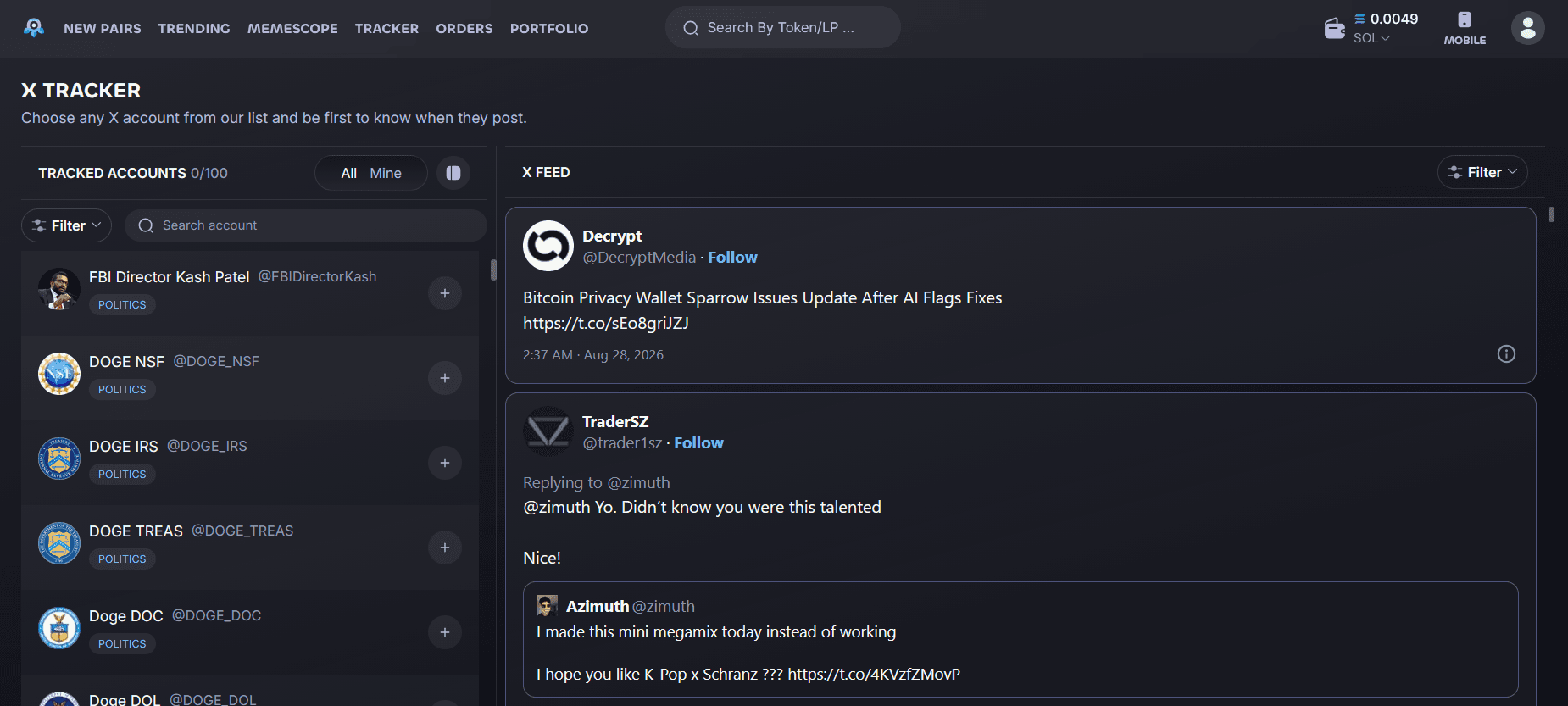Follow the TraderSZ account
The image size is (1568, 706).
pos(698,443)
